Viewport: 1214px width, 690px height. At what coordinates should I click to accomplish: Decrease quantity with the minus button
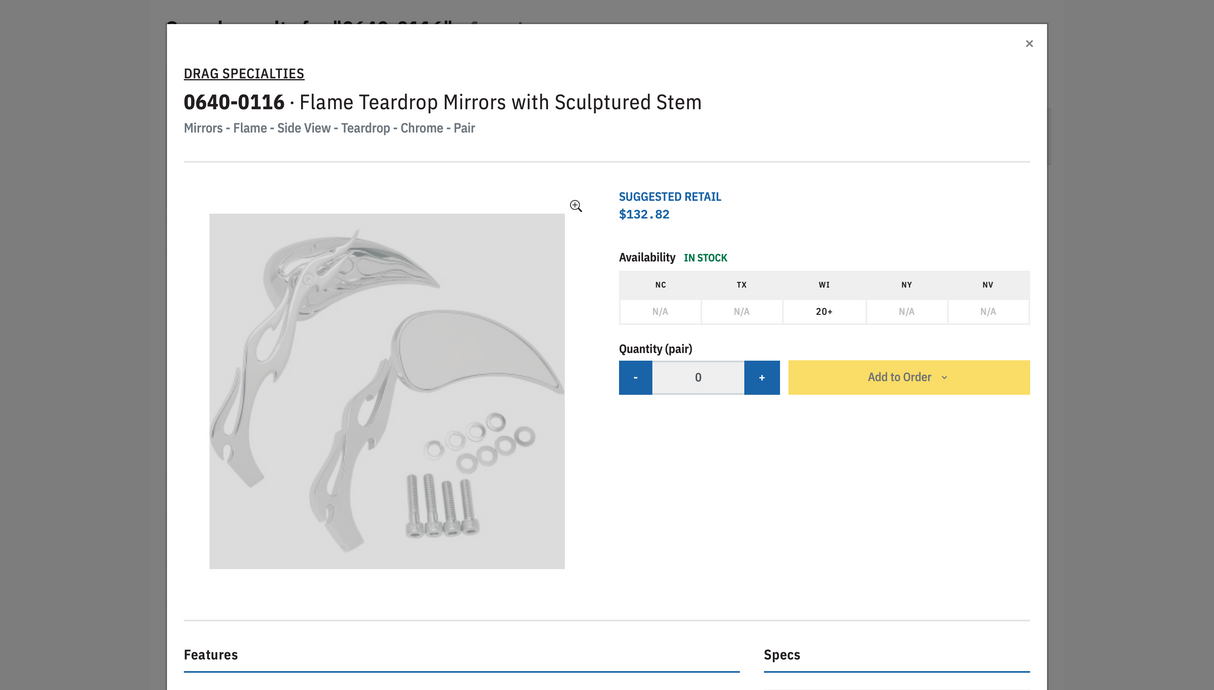point(635,377)
